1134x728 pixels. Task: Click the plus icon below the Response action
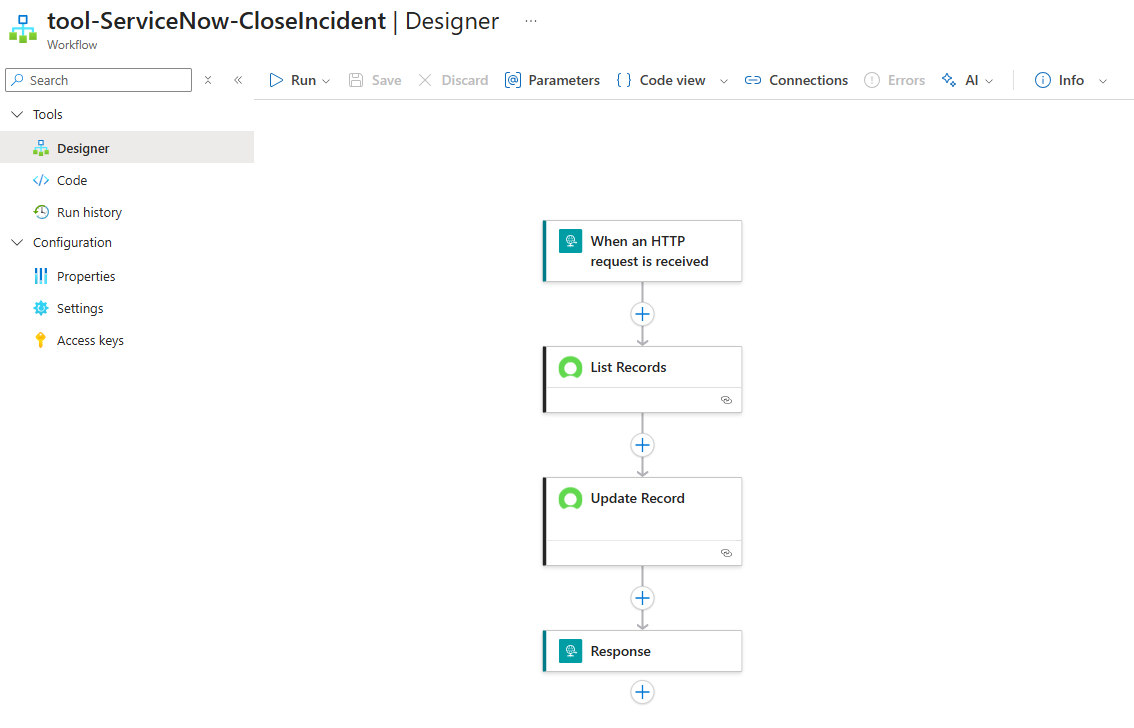click(x=642, y=692)
